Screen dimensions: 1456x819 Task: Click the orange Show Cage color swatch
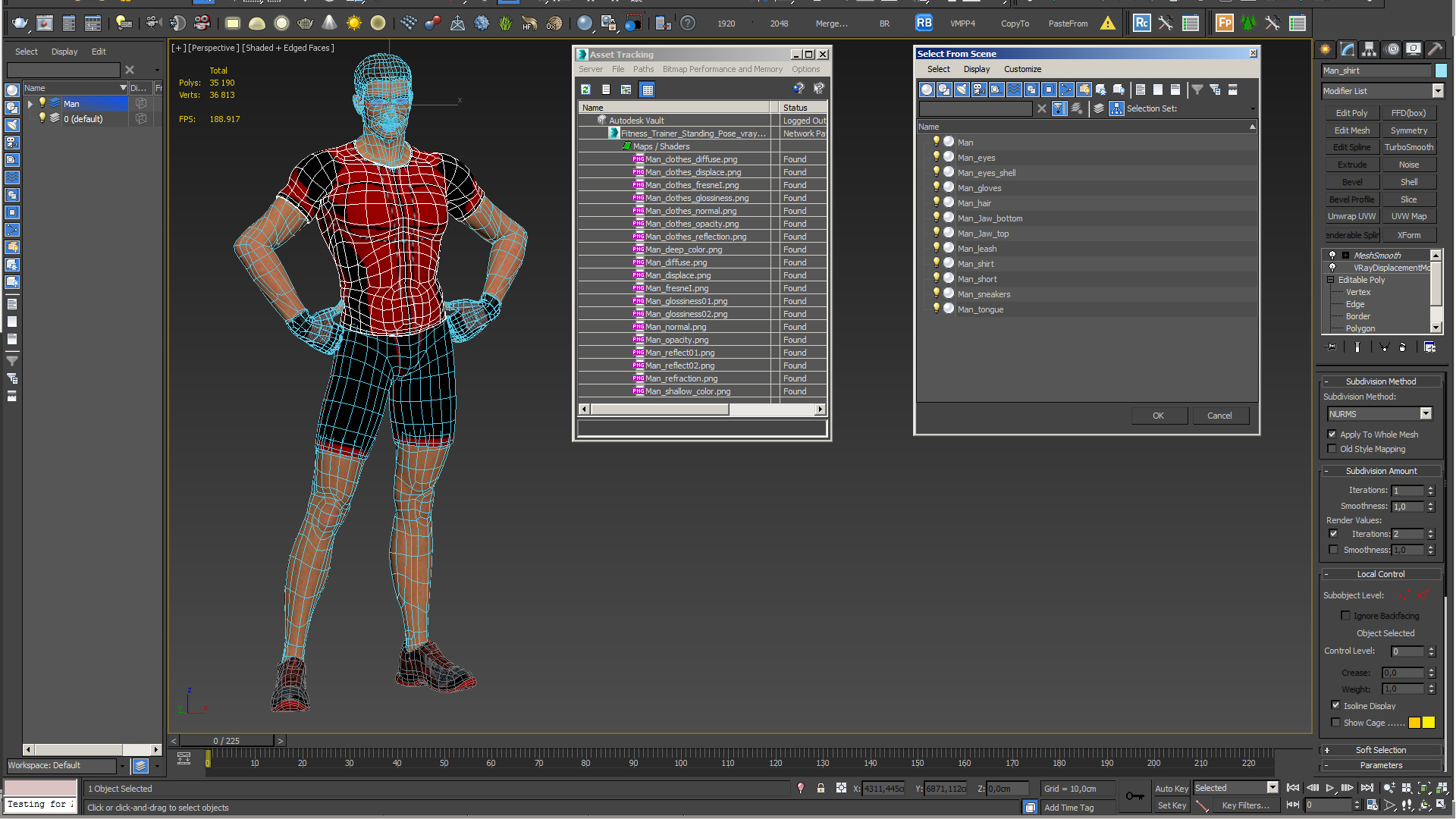(1414, 723)
